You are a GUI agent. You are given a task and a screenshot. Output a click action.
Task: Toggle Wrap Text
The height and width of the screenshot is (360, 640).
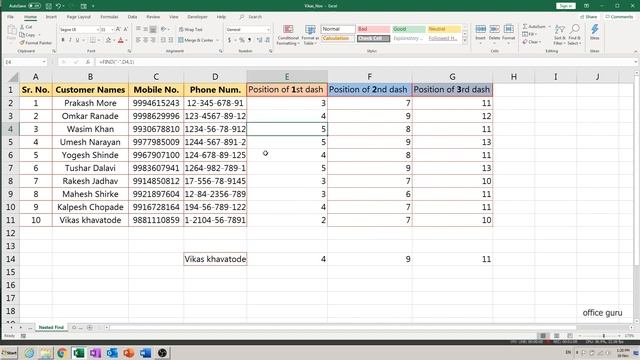pos(190,29)
